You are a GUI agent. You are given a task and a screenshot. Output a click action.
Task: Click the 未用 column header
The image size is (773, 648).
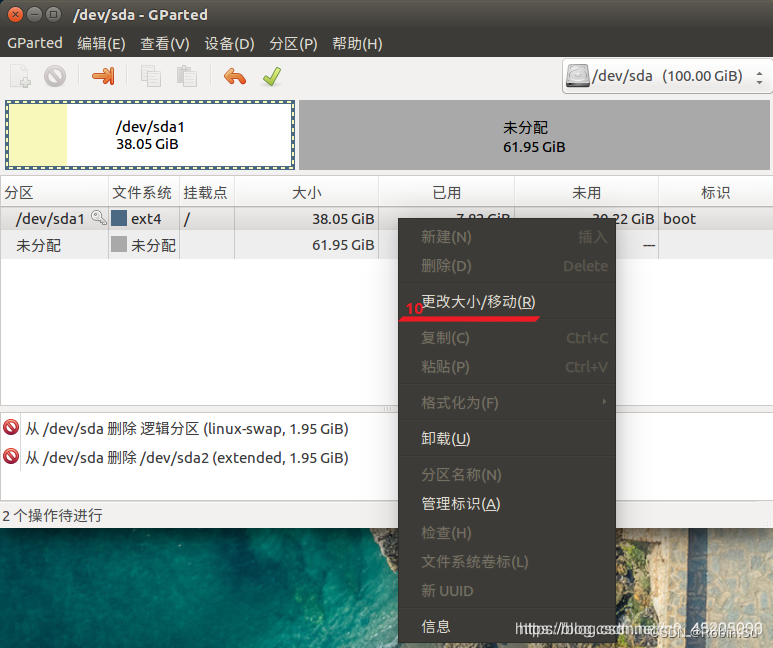[586, 192]
